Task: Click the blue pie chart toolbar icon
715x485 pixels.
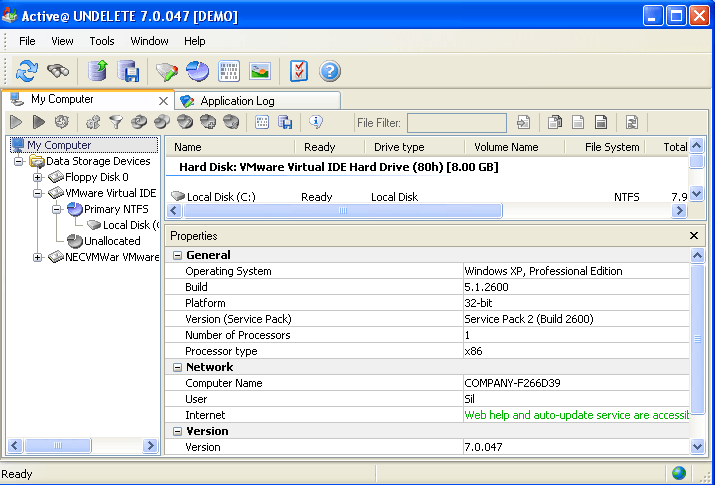Action: coord(198,71)
